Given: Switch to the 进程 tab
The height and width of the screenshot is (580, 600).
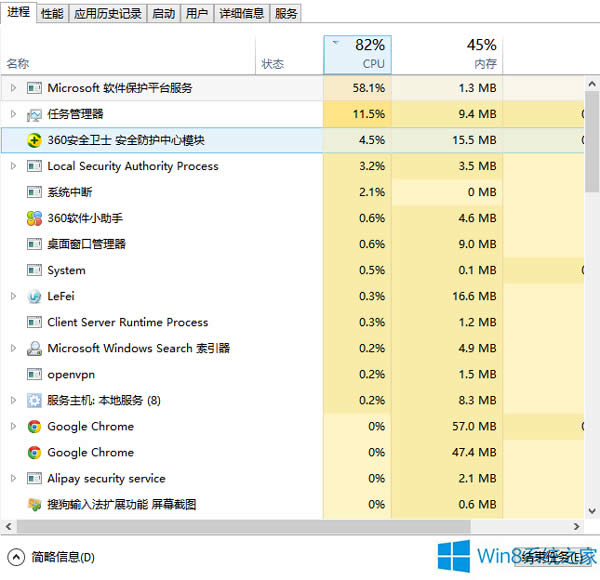Looking at the screenshot, I should pyautogui.click(x=18, y=12).
